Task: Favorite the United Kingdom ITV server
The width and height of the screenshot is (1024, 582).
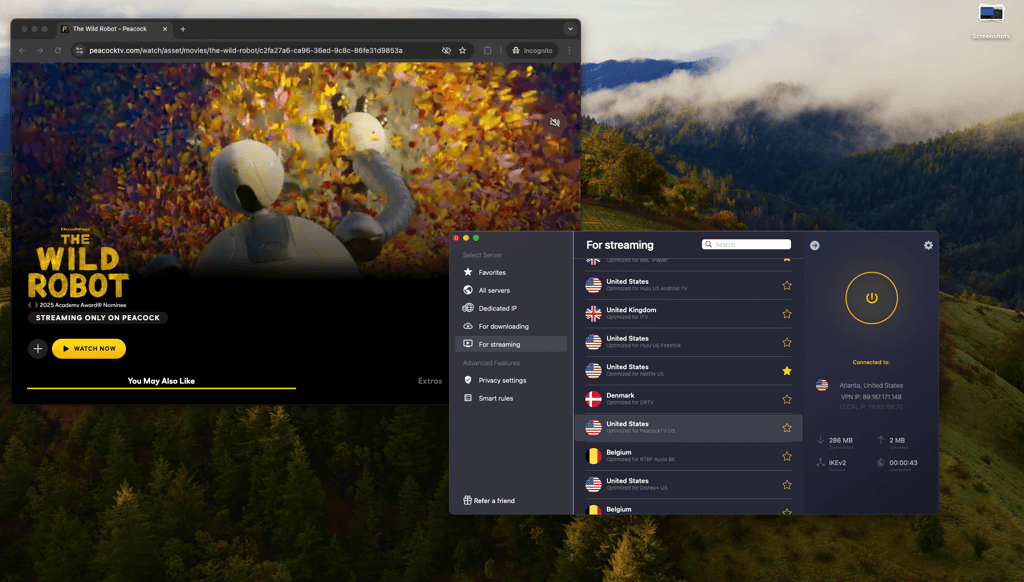Action: [787, 314]
